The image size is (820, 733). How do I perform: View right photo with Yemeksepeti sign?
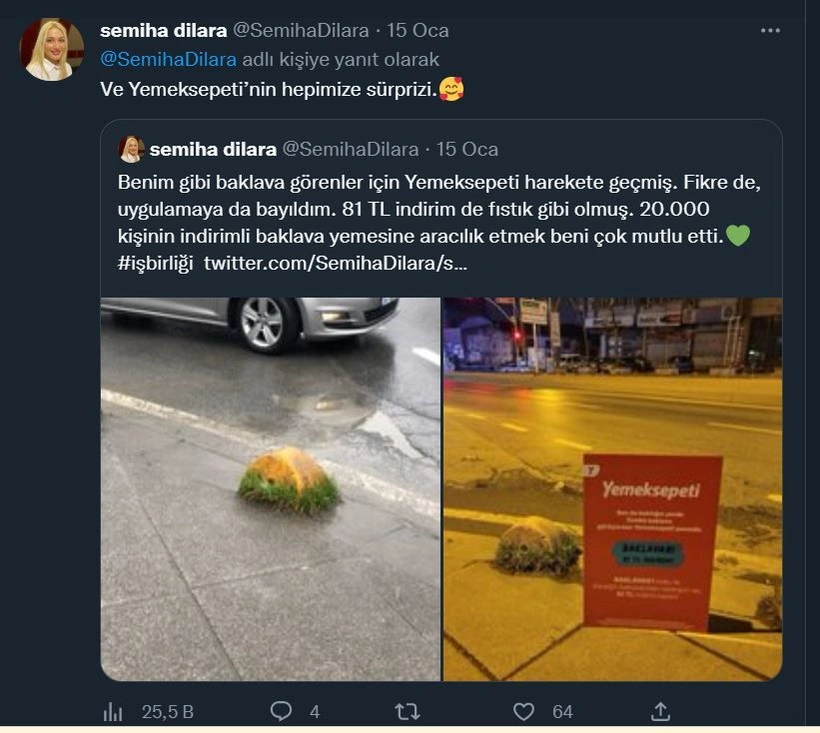point(612,489)
